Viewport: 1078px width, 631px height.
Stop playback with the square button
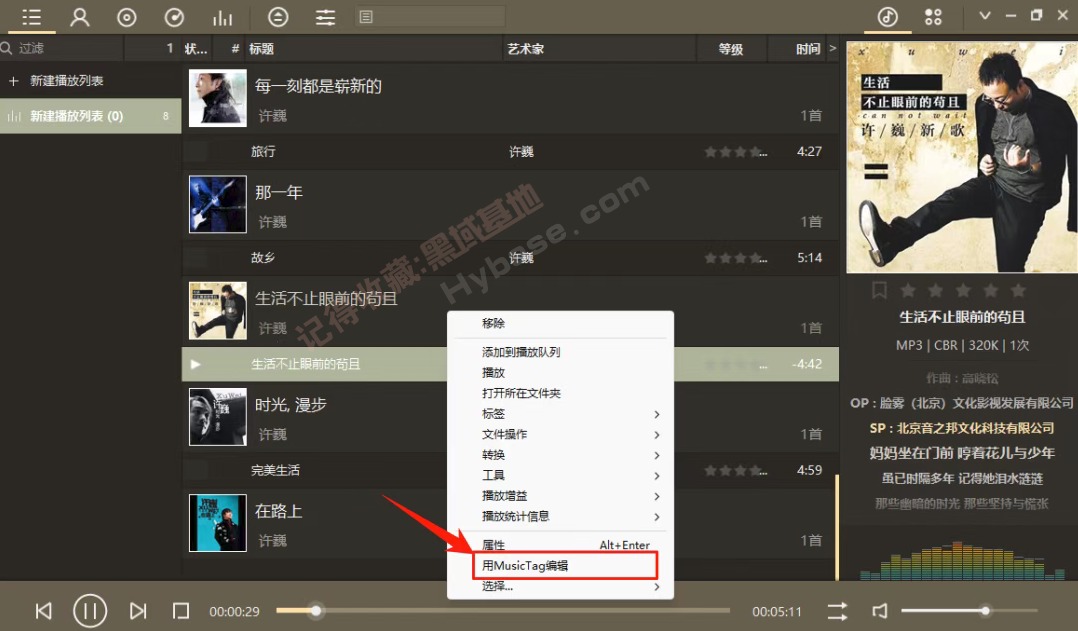pyautogui.click(x=181, y=610)
